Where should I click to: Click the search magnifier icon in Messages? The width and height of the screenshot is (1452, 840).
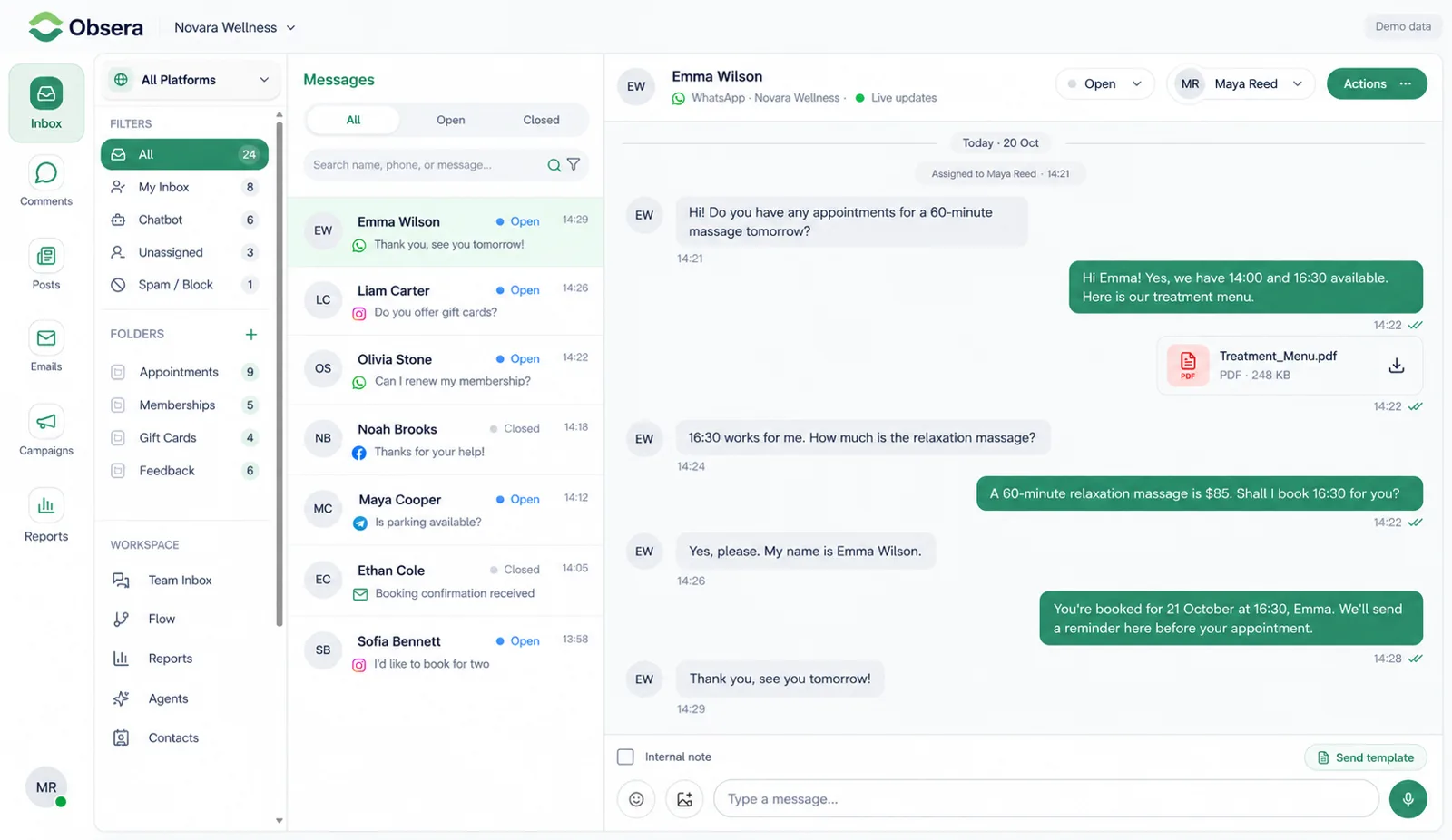click(x=554, y=165)
